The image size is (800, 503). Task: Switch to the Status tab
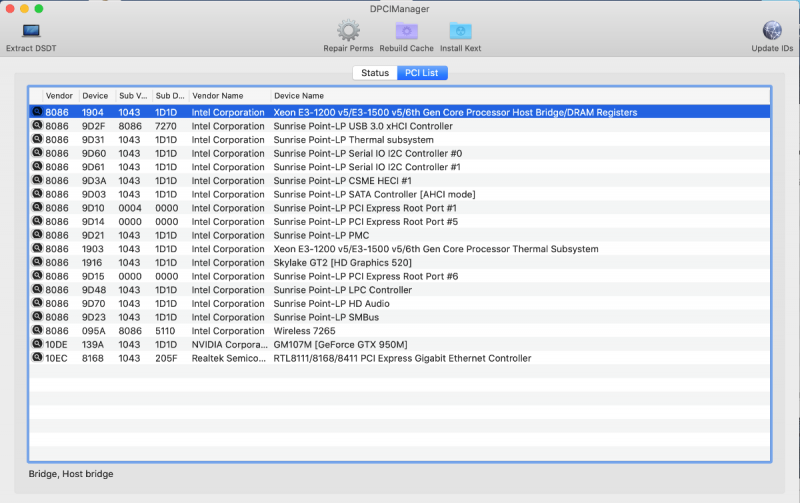click(375, 73)
